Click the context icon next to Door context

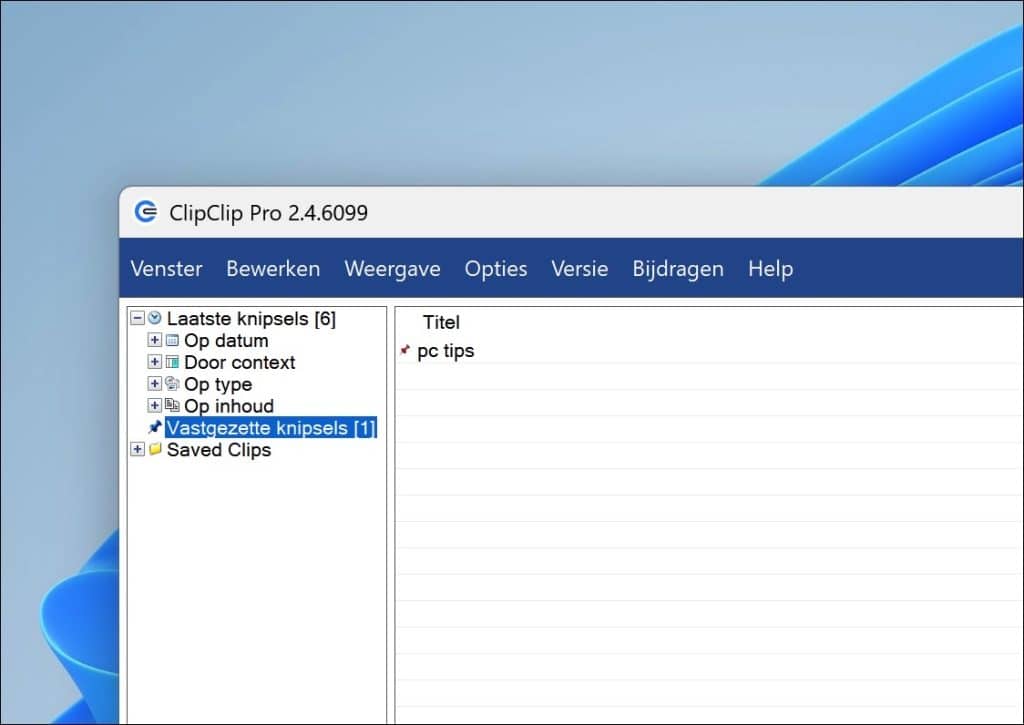[172, 362]
